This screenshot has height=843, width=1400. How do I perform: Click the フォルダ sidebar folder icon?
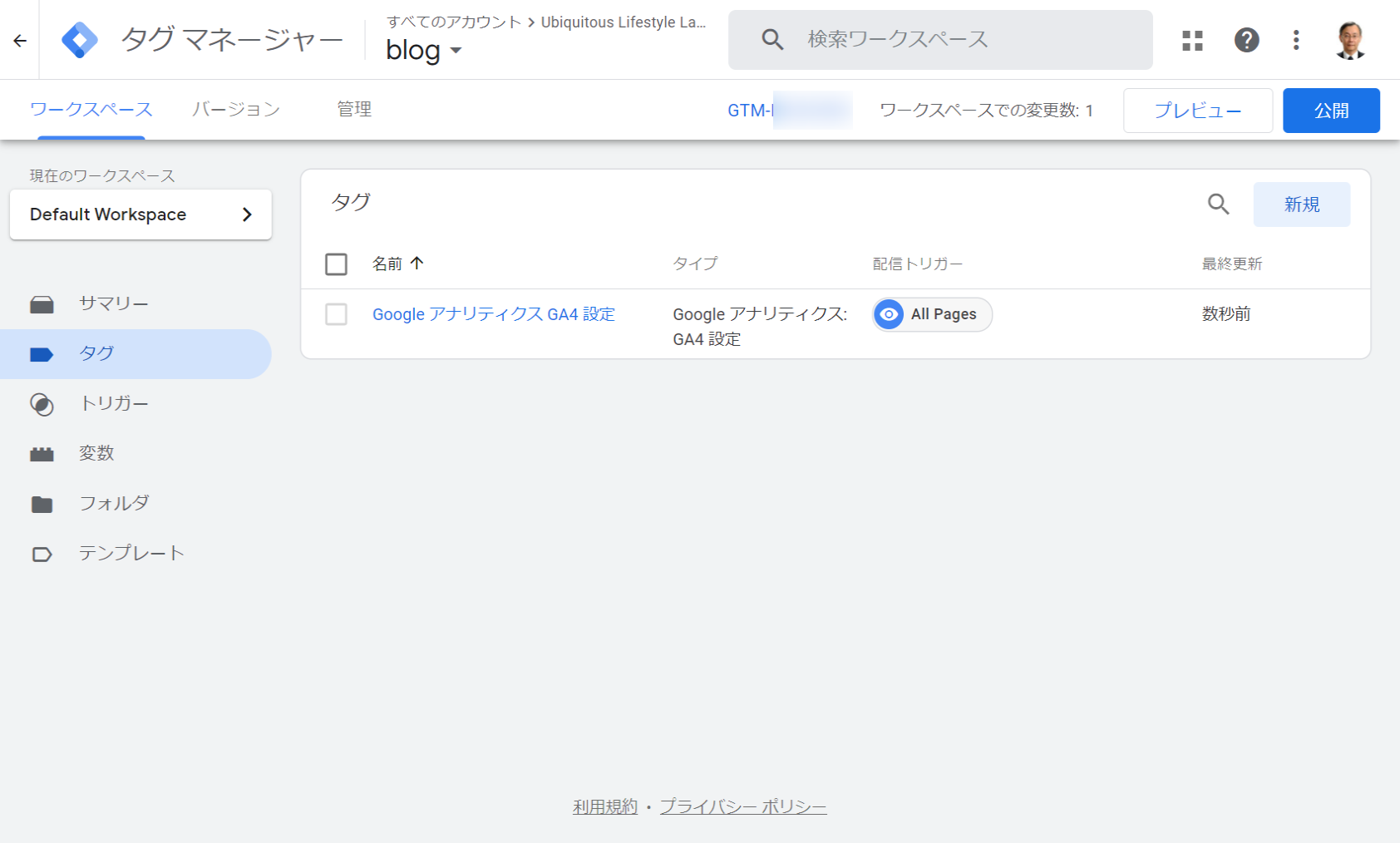(42, 504)
